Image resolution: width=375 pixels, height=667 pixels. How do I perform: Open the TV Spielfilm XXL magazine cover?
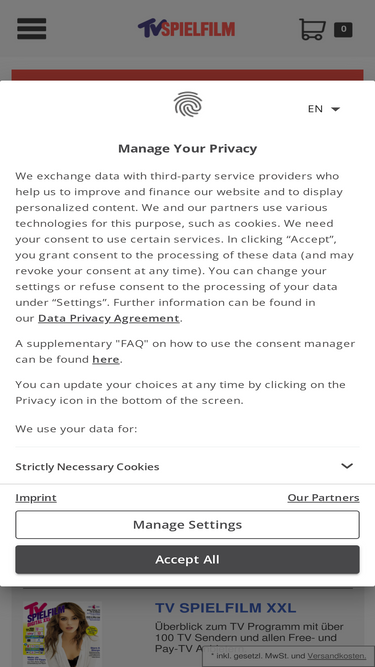[x=62, y=633]
